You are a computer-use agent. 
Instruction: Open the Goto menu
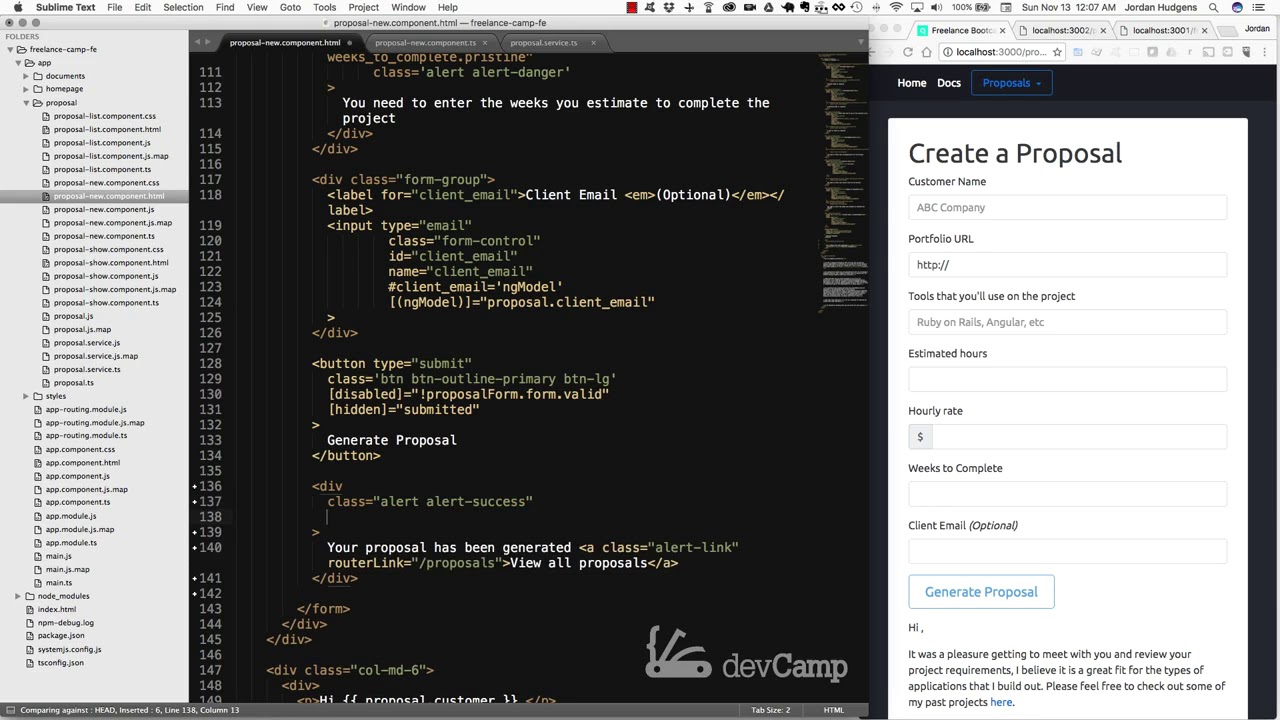coord(290,7)
